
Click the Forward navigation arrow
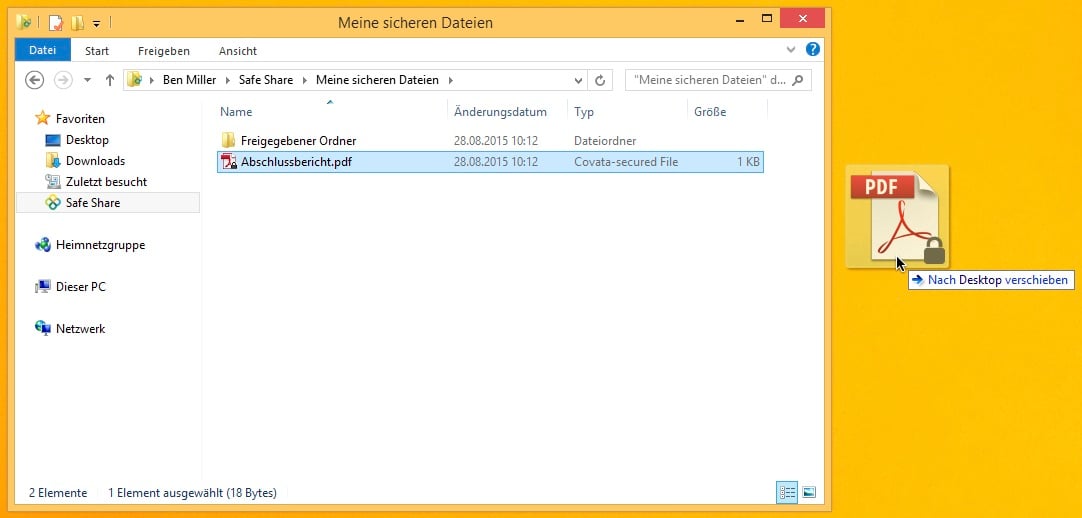63,80
